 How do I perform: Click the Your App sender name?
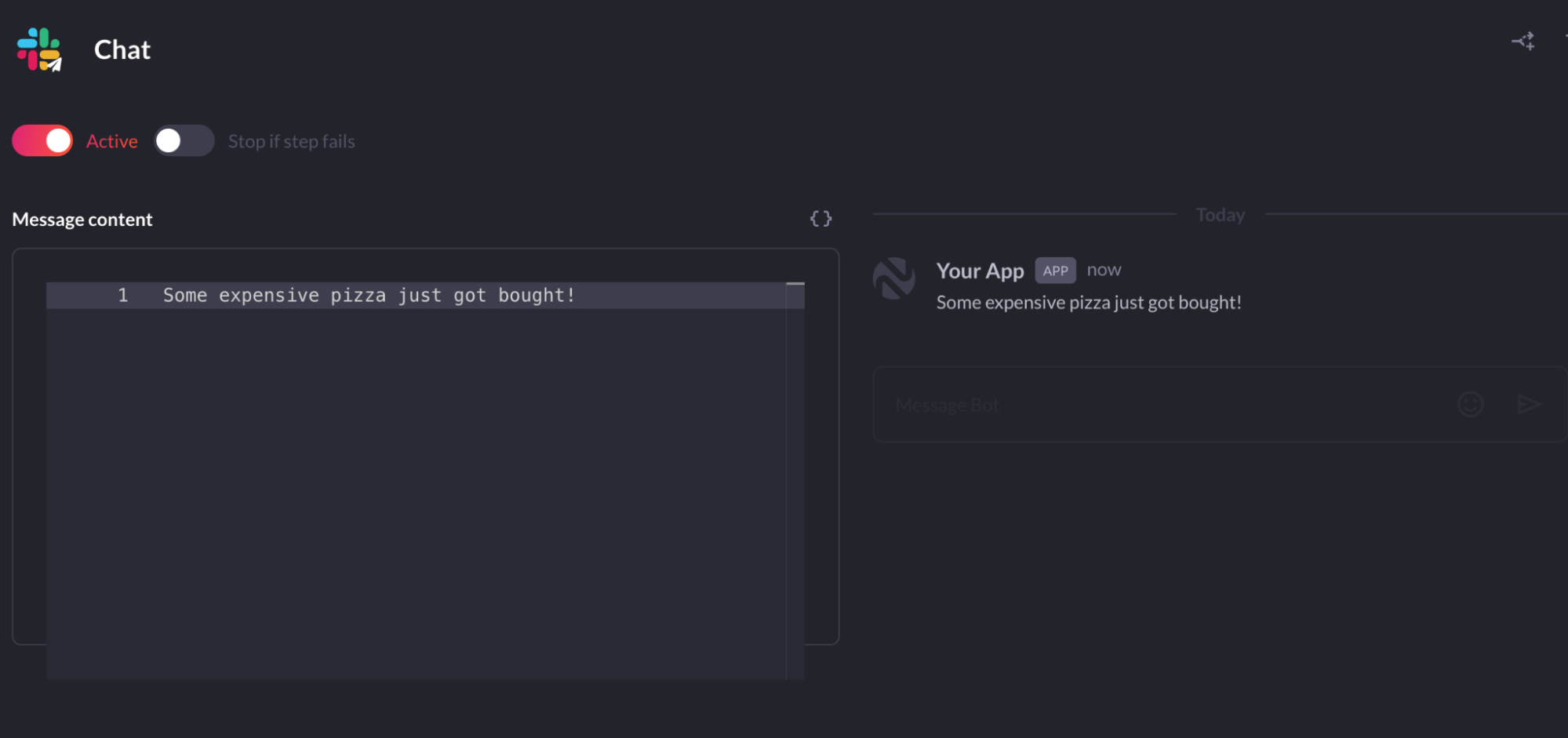point(980,271)
